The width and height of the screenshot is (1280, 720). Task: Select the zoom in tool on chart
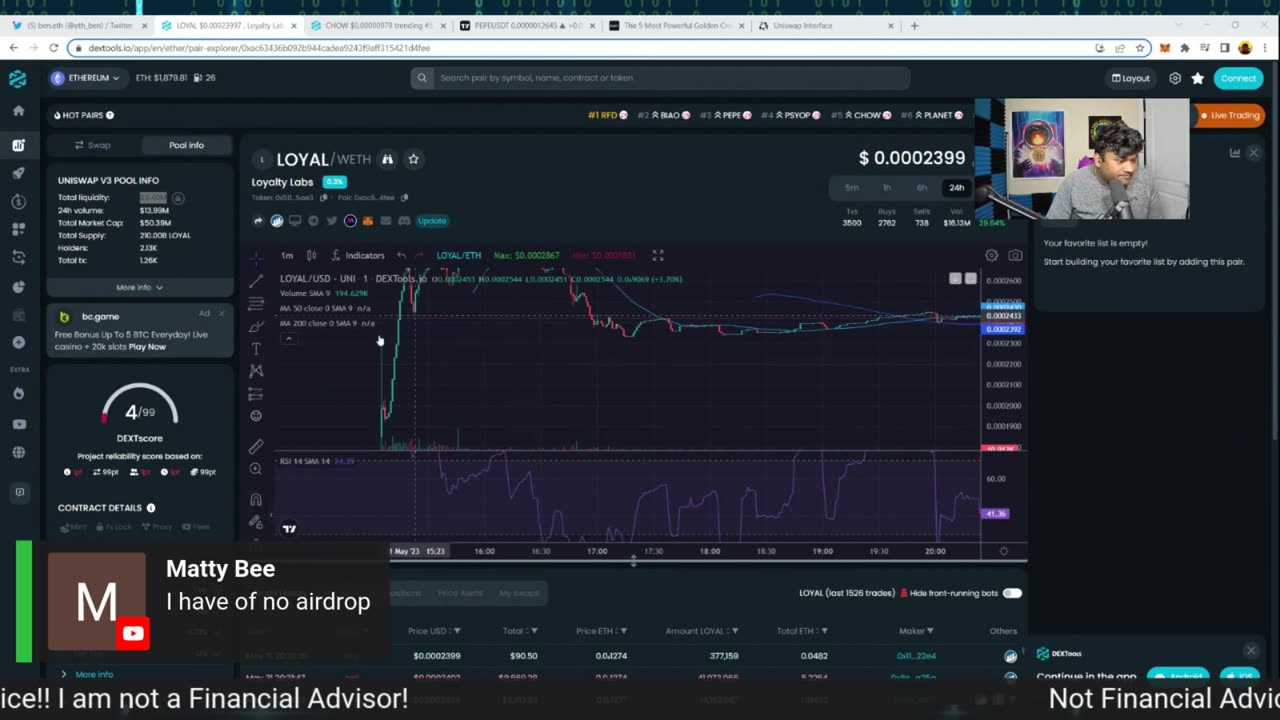pos(256,469)
